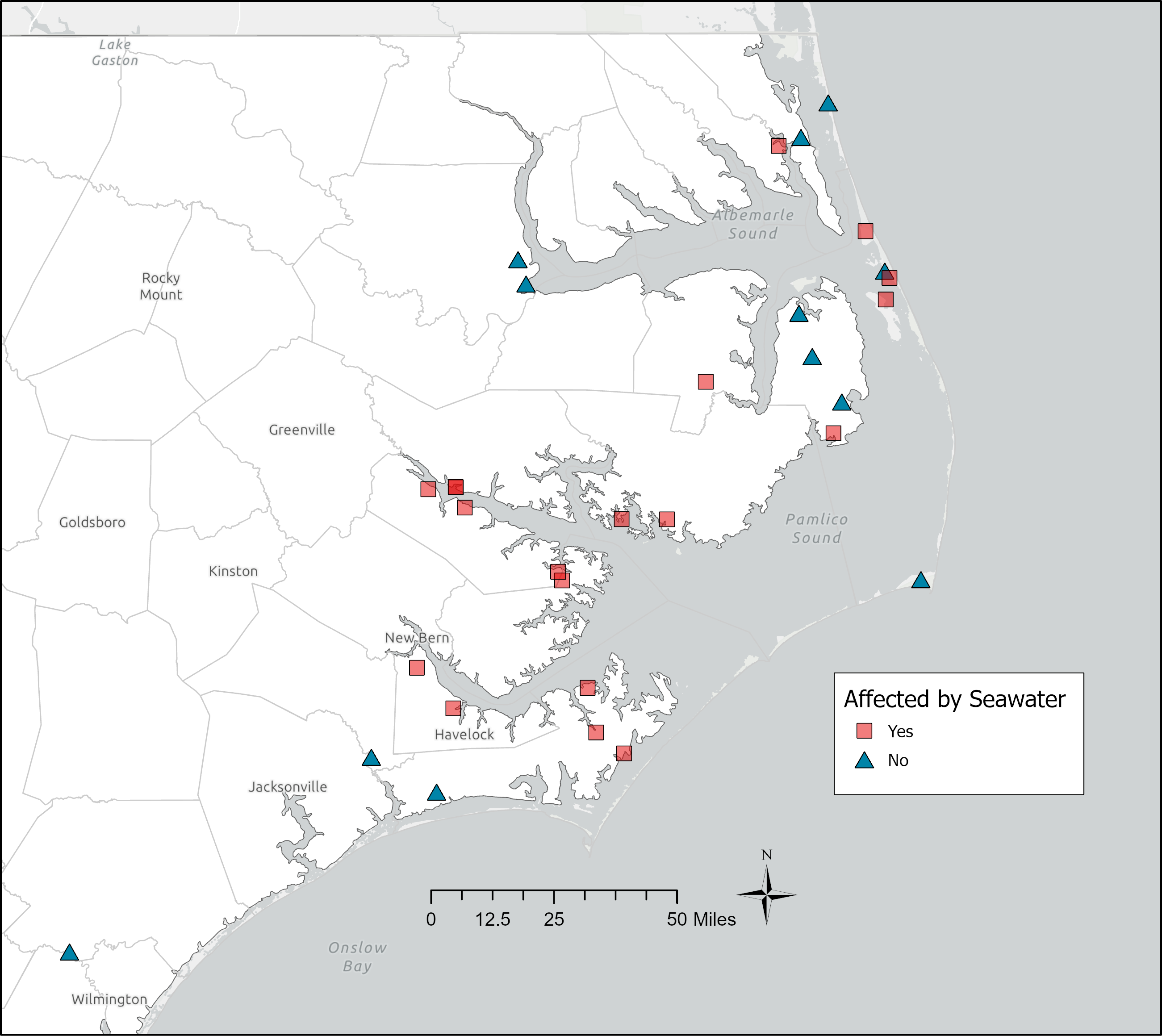Select the blue triangle on the barrier island east of Pamlico Sound

pyautogui.click(x=920, y=581)
